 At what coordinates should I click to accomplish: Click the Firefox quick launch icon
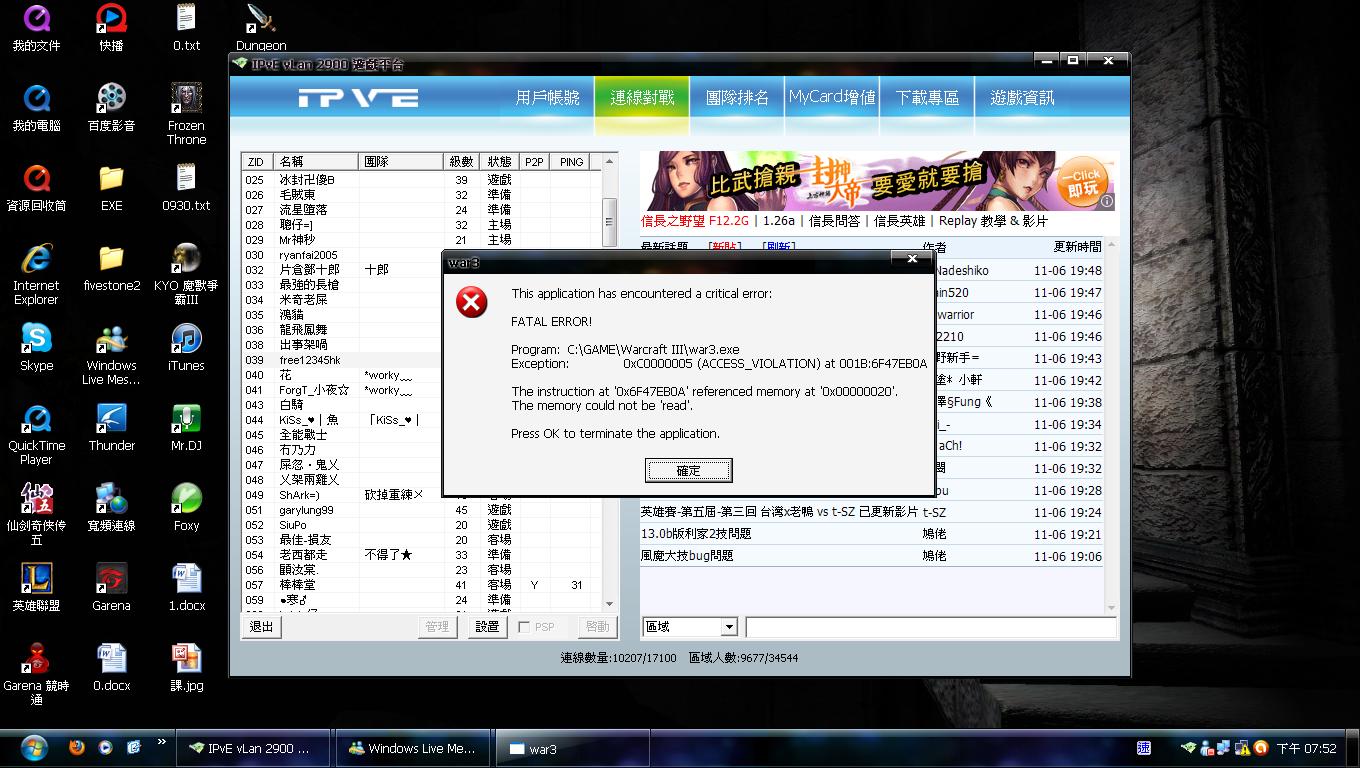pos(77,747)
